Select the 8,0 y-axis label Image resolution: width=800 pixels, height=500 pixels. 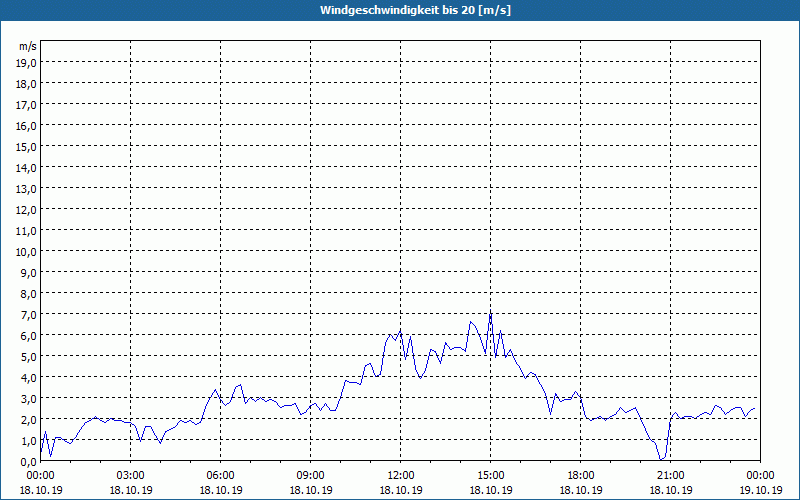click(30, 294)
